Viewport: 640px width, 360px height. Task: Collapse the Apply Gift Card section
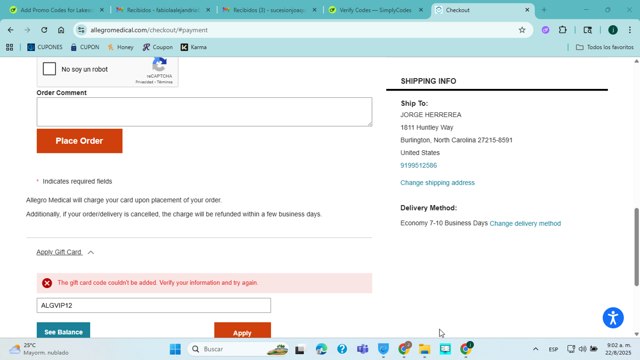click(65, 252)
